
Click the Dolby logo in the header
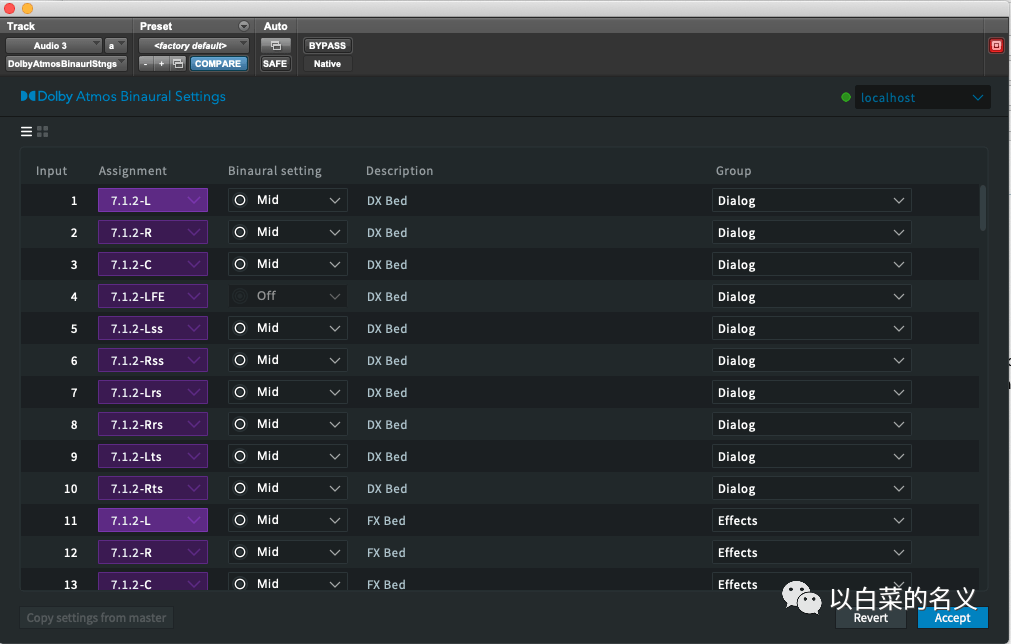[28, 96]
